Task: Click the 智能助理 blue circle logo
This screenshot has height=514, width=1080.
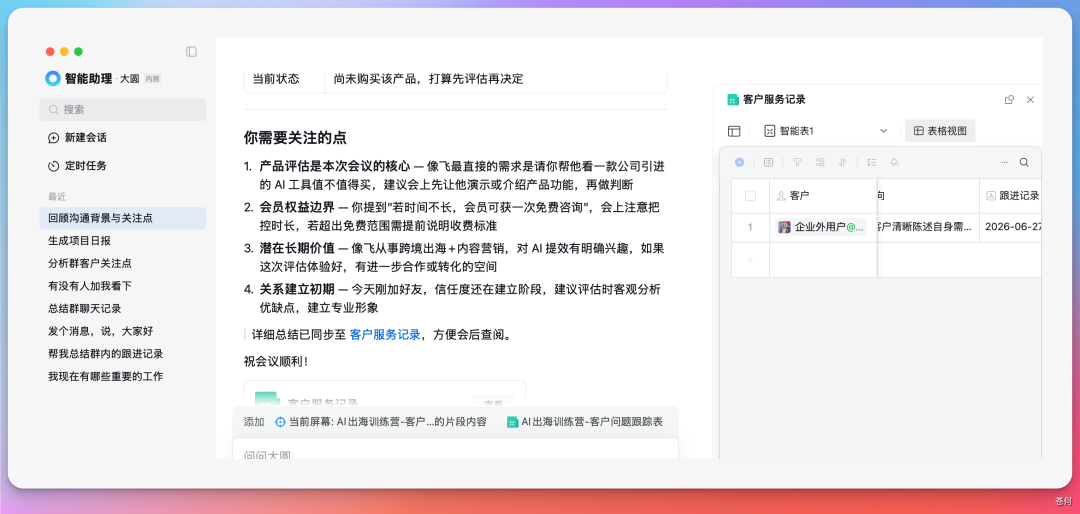Action: tap(53, 79)
